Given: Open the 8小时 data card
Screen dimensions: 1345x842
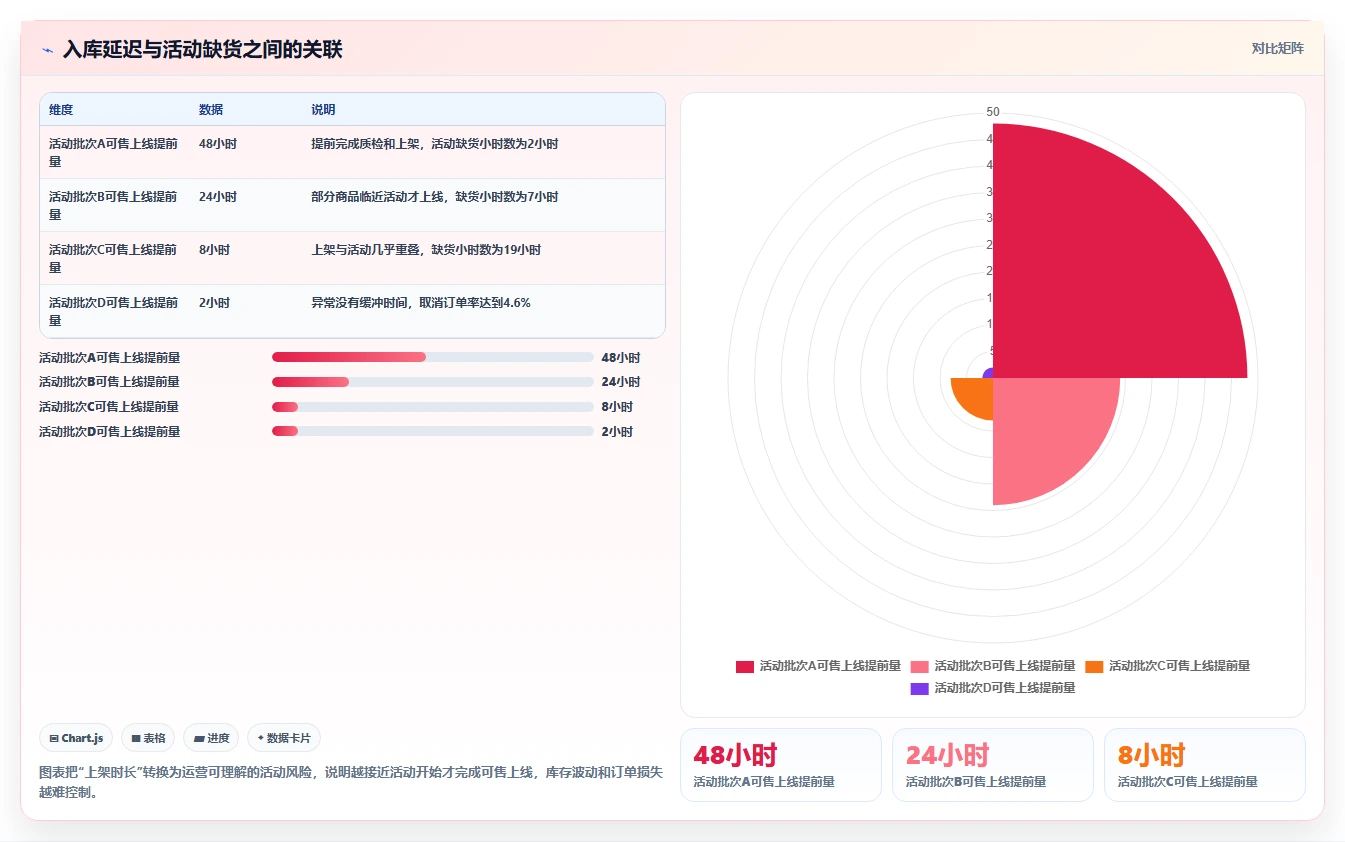Looking at the screenshot, I should (1205, 765).
